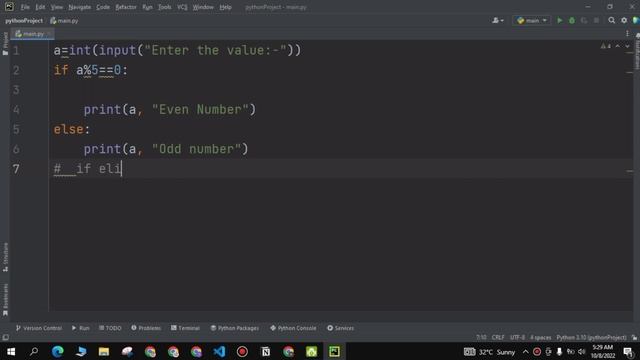Open the Help menu
The width and height of the screenshot is (640, 360).
225,7
